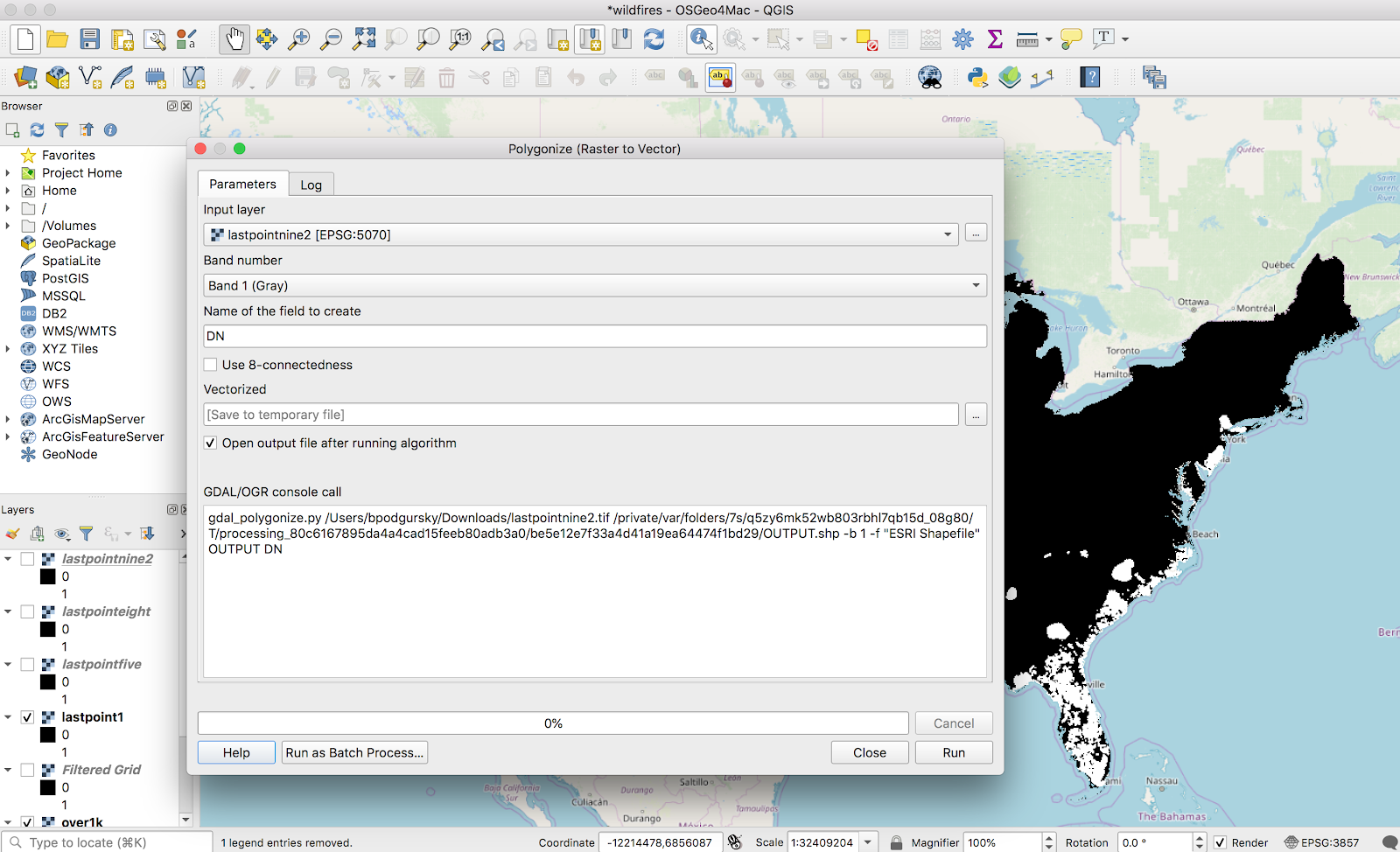Click the Run button

tap(954, 752)
